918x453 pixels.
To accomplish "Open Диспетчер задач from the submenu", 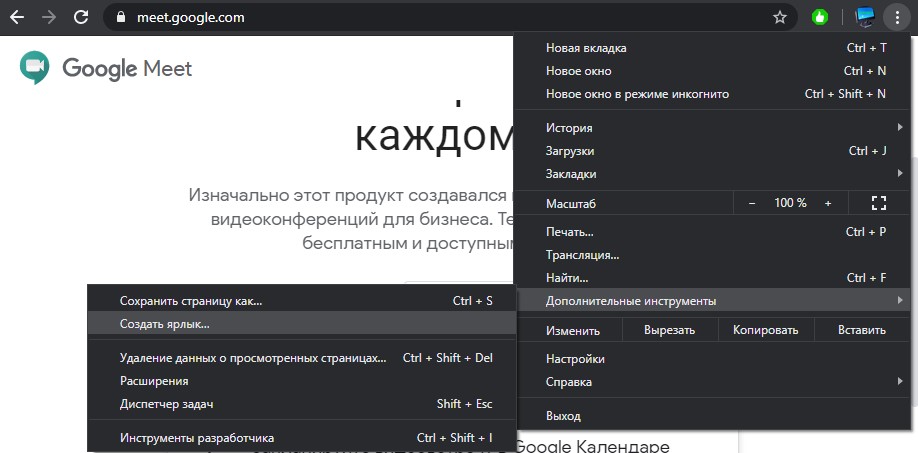I will click(302, 404).
